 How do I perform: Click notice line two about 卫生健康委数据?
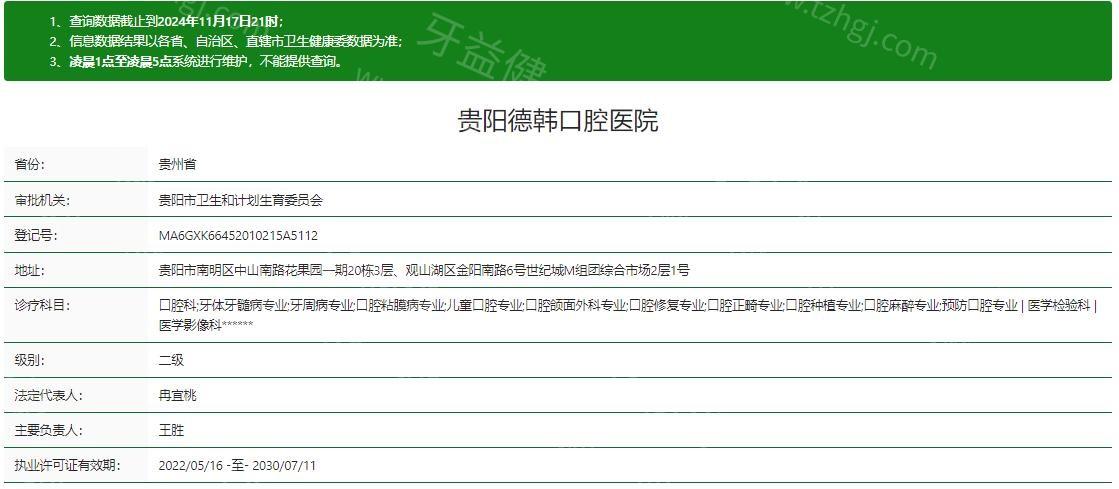[x=226, y=41]
